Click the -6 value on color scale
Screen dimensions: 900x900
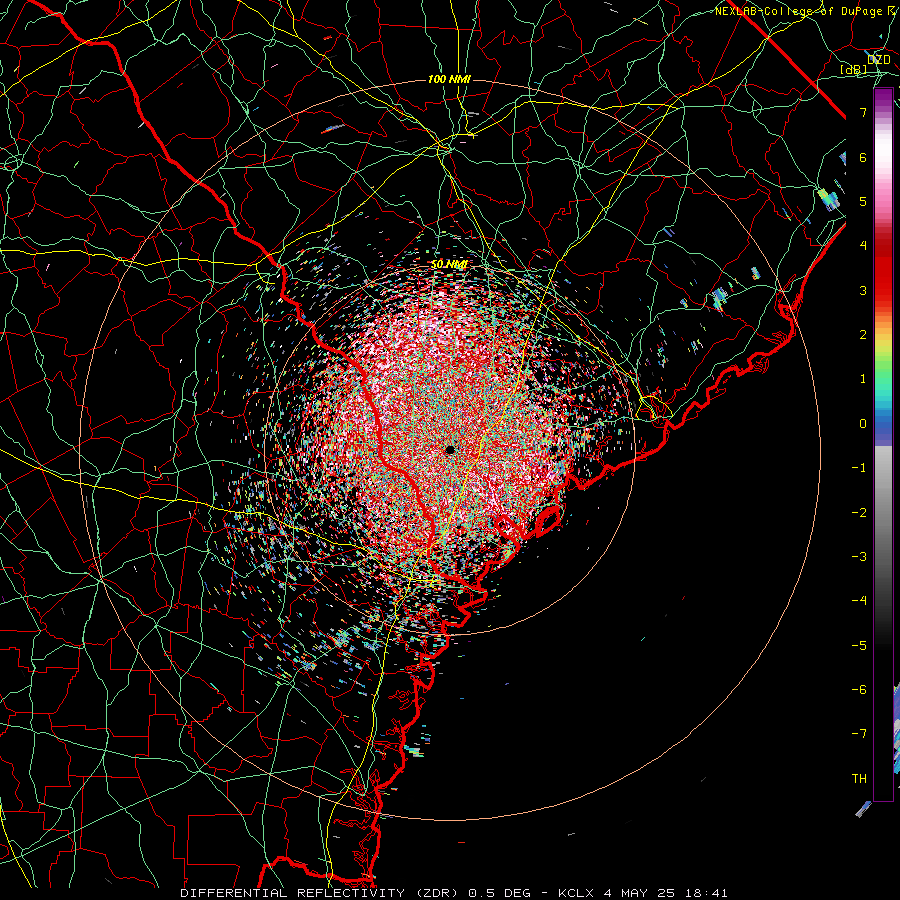859,690
